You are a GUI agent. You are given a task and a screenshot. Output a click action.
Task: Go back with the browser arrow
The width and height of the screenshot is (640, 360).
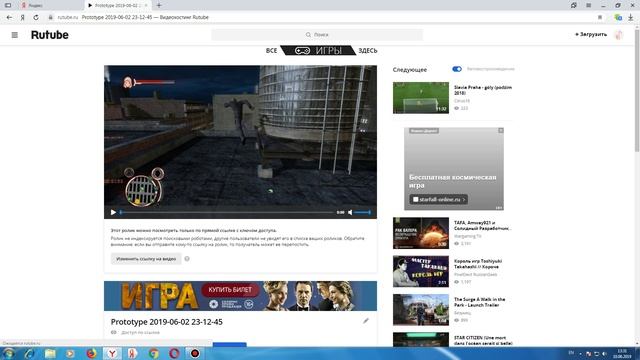(9, 17)
